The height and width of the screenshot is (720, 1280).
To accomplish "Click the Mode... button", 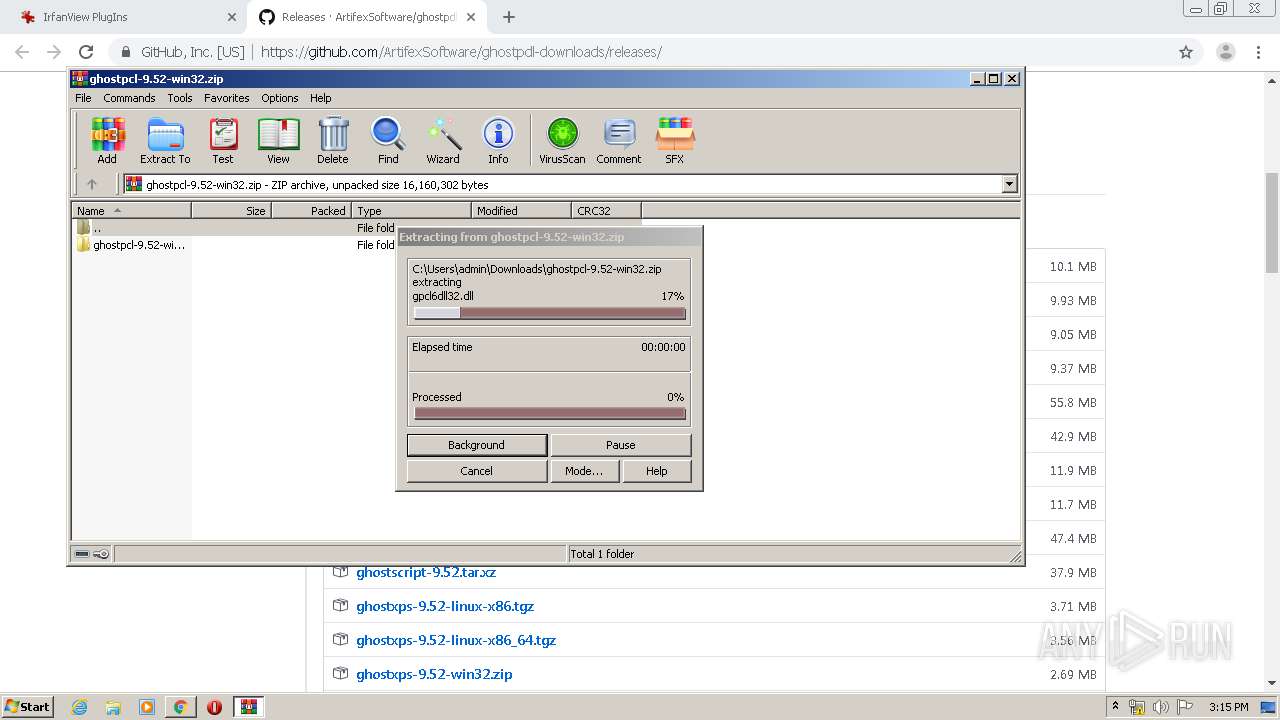I will pyautogui.click(x=584, y=471).
